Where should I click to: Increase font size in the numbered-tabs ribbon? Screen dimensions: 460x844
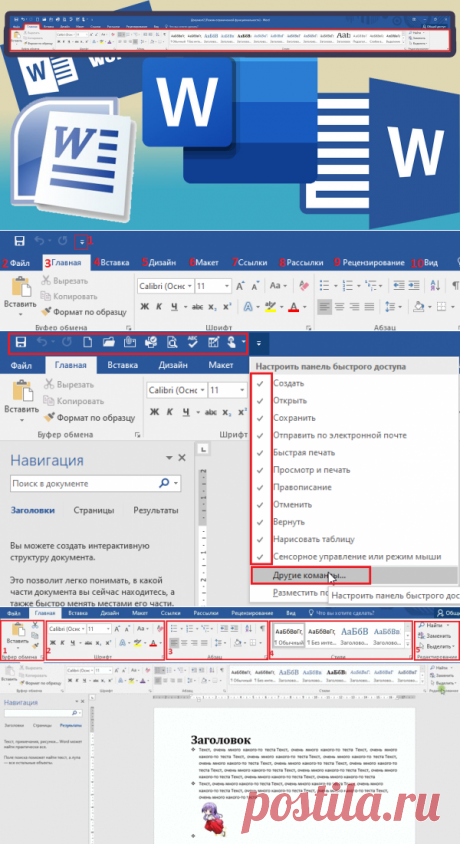click(x=240, y=285)
